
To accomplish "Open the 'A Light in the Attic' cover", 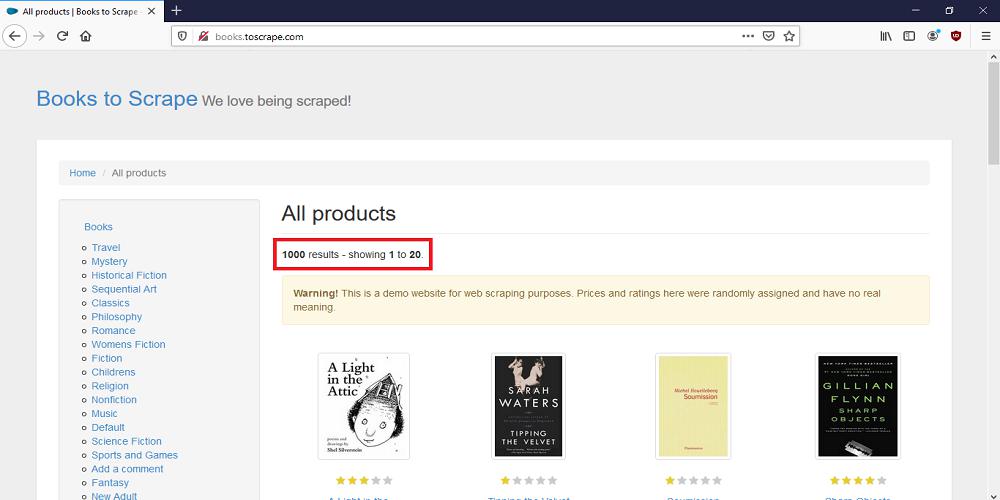I will tap(363, 405).
